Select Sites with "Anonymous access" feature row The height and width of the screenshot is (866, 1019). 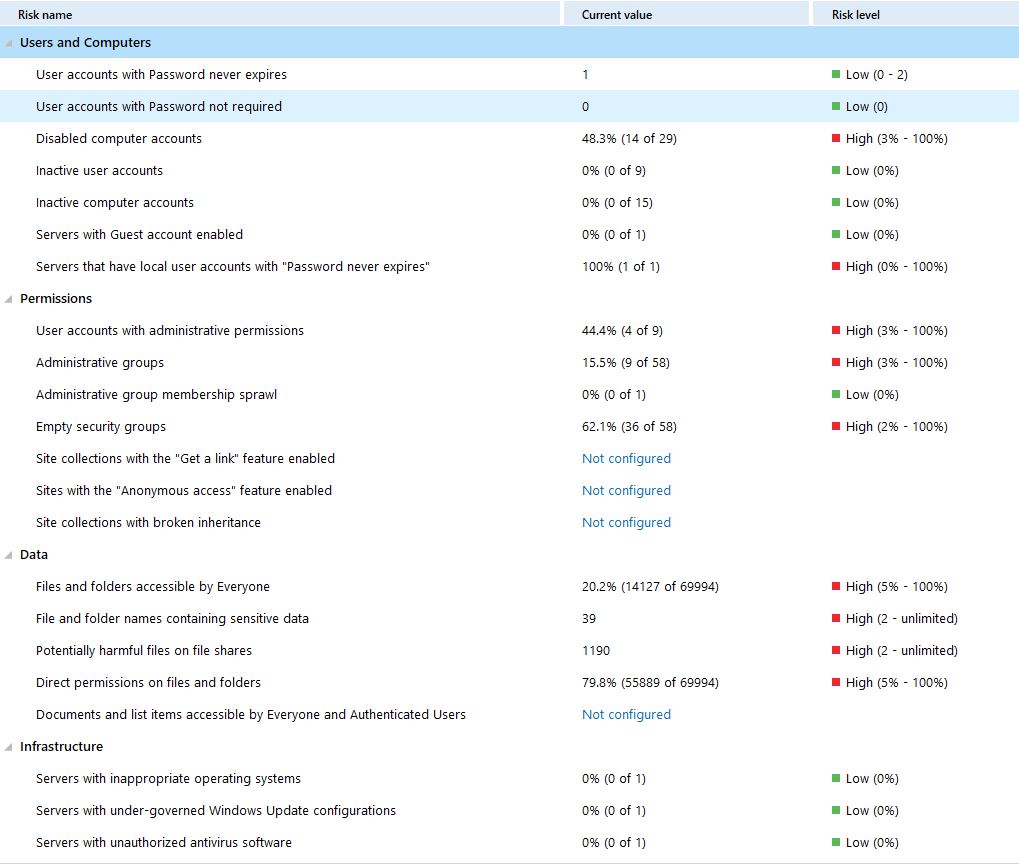[510, 490]
